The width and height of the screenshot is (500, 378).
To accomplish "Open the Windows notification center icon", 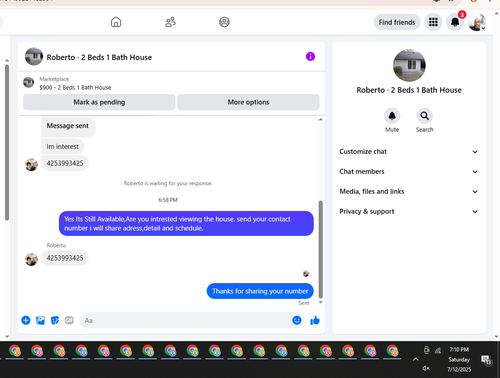I will (486, 360).
